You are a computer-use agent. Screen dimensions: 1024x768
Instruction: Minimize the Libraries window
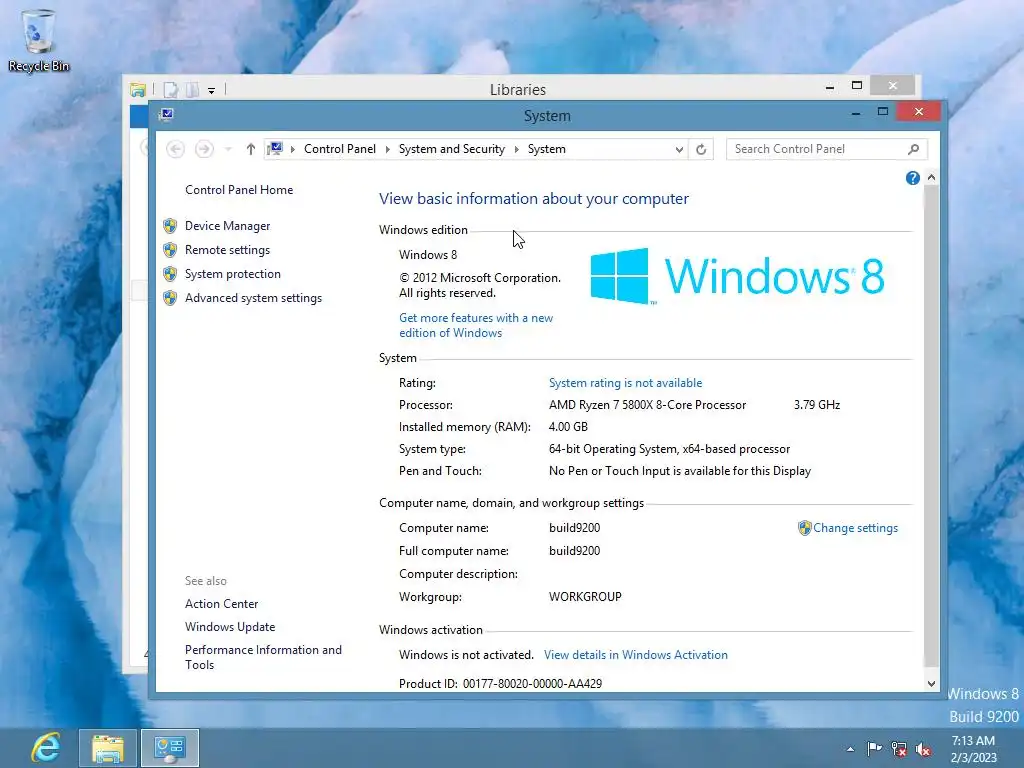[x=829, y=86]
